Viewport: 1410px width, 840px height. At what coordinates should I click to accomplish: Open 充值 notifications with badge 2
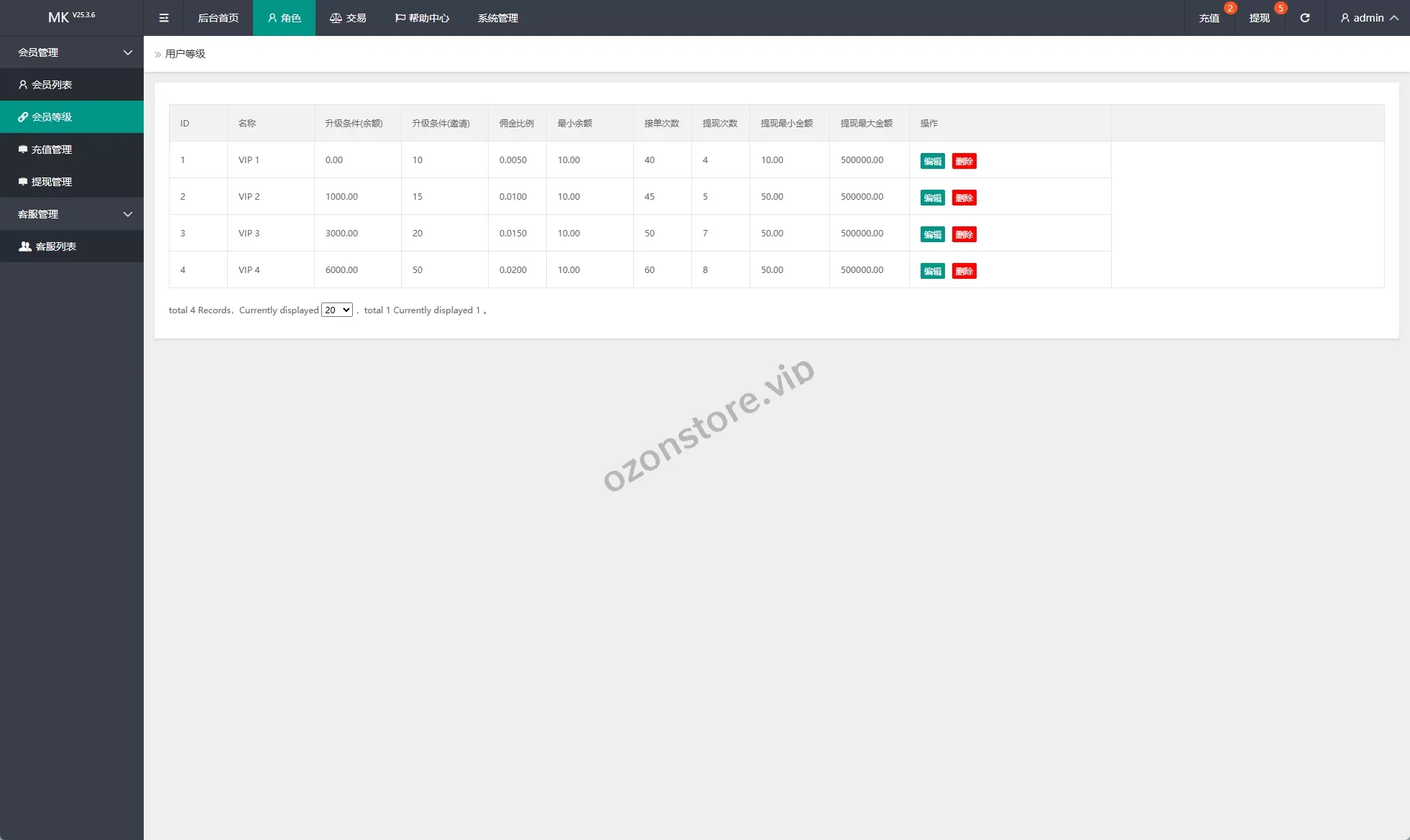[x=1209, y=18]
